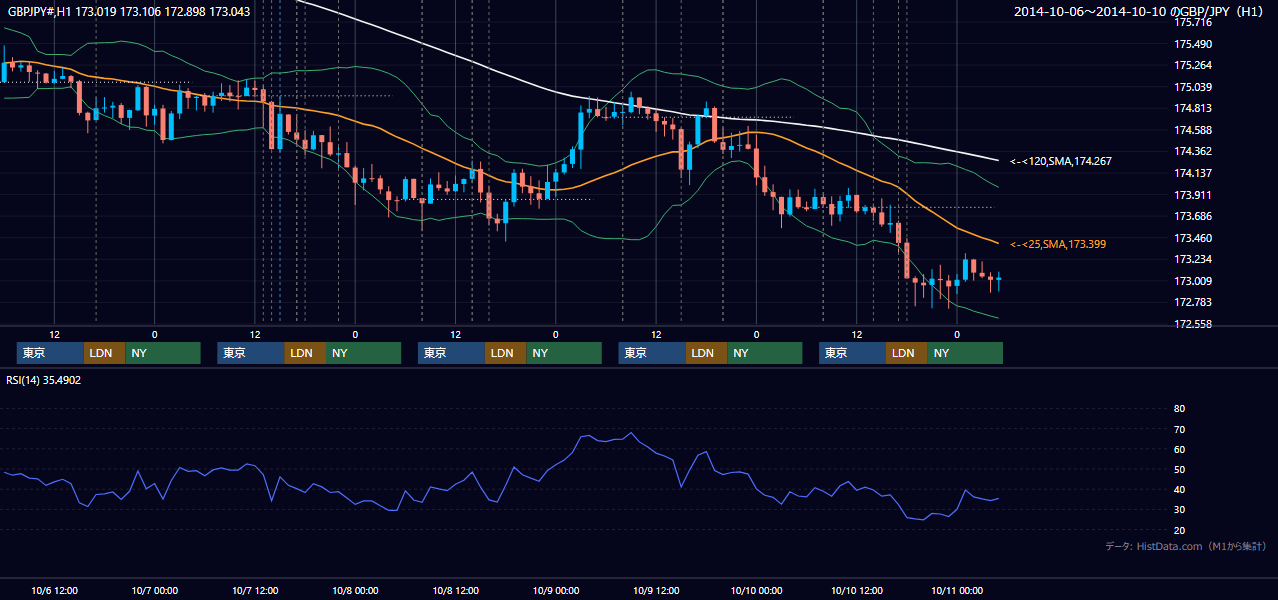Click the 10/8 00:00 time axis label
The height and width of the screenshot is (600, 1278).
[355, 591]
